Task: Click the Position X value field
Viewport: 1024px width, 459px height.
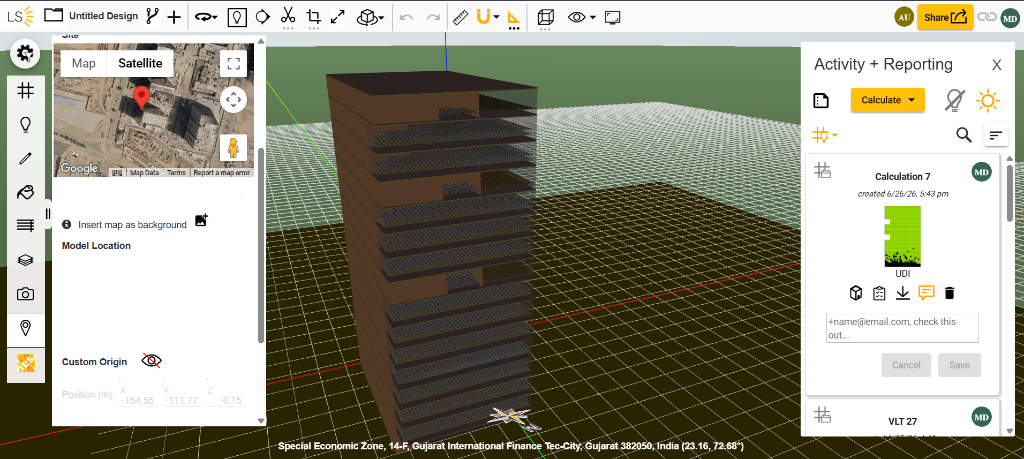Action: coord(139,400)
